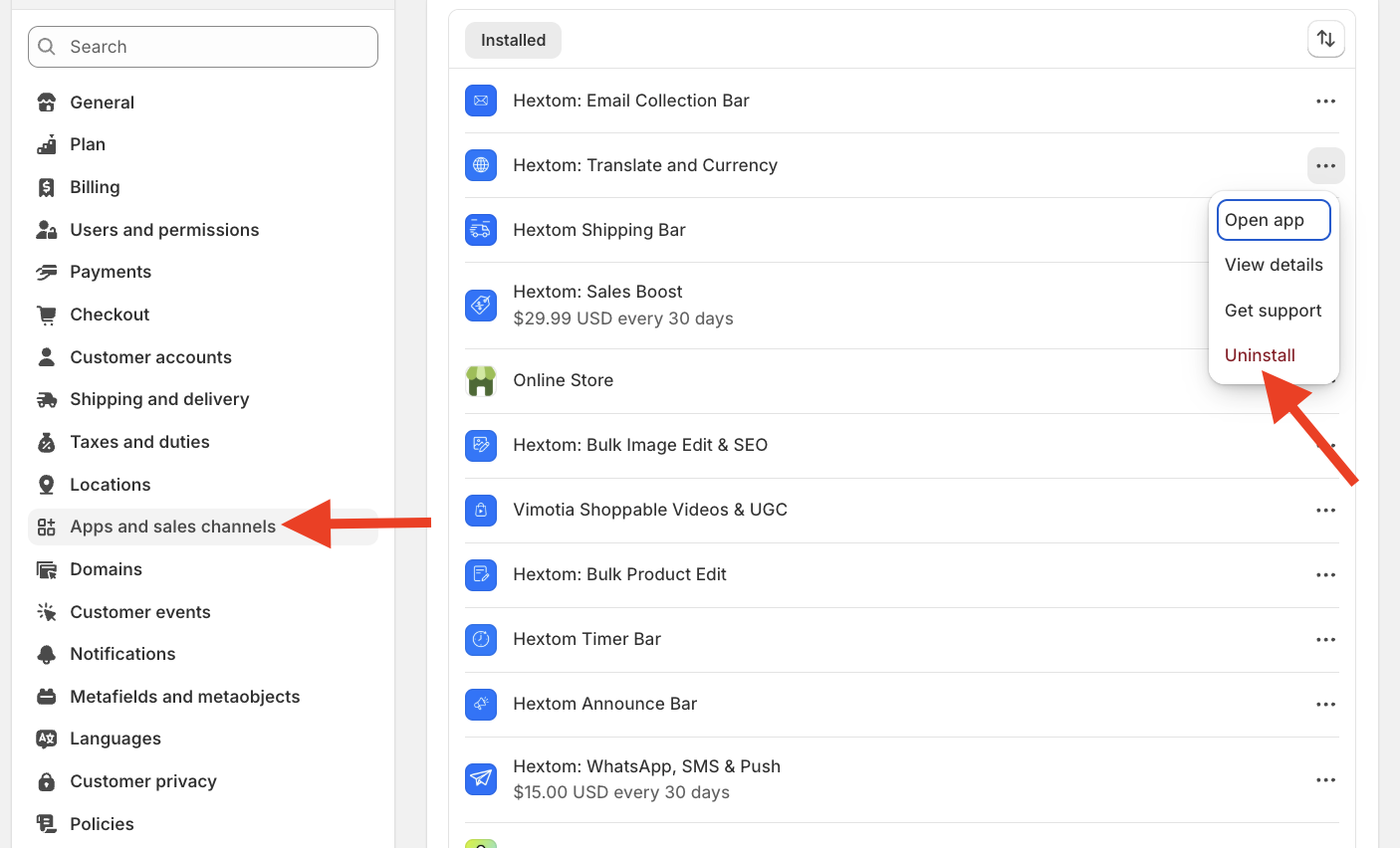Click the Online Store storefront icon

click(481, 380)
